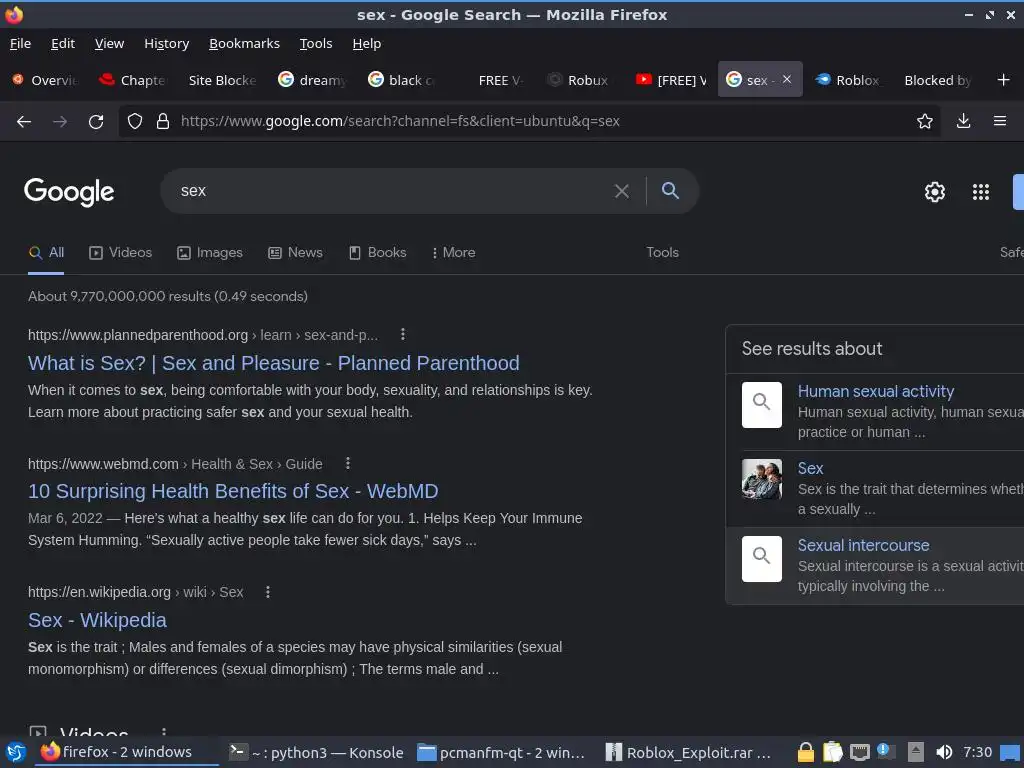Bookmark this page with the star
The height and width of the screenshot is (768, 1024).
pyautogui.click(x=925, y=121)
